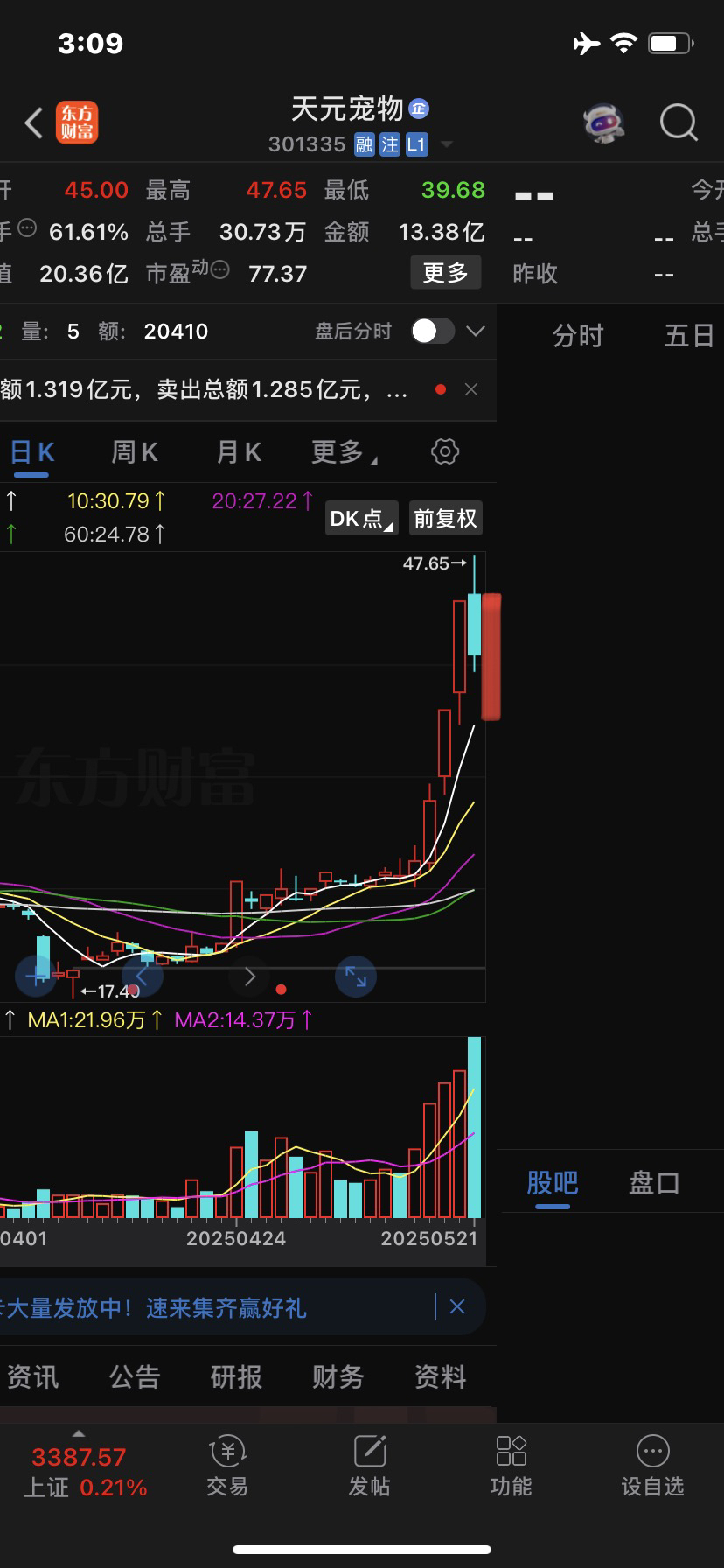Open 发帖 to write a post
The height and width of the screenshot is (1568, 724).
[x=369, y=1466]
